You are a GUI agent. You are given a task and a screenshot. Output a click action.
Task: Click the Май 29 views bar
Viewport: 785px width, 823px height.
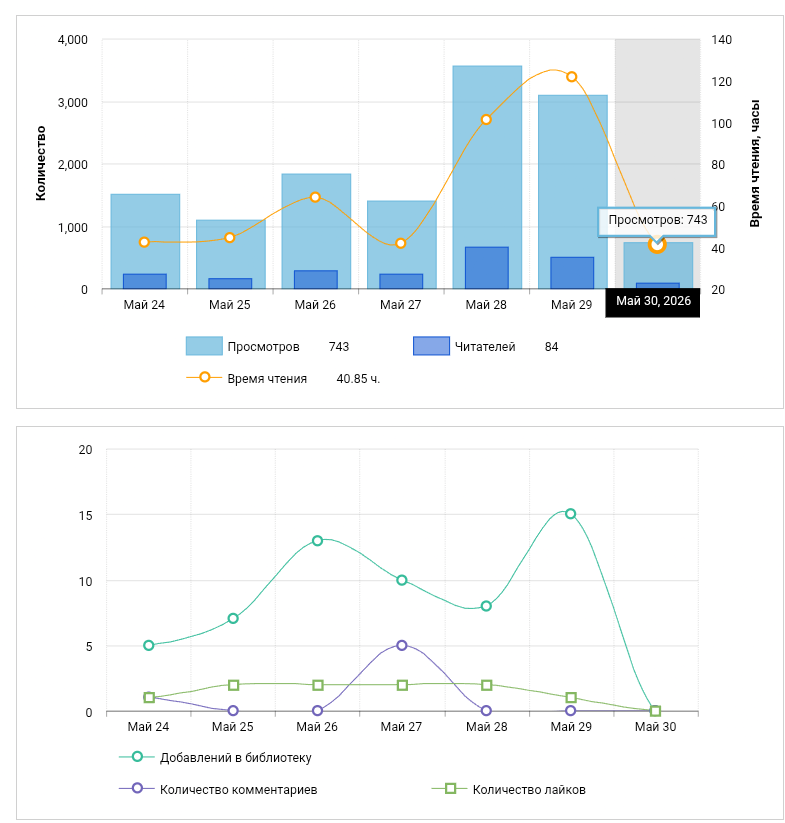click(572, 192)
